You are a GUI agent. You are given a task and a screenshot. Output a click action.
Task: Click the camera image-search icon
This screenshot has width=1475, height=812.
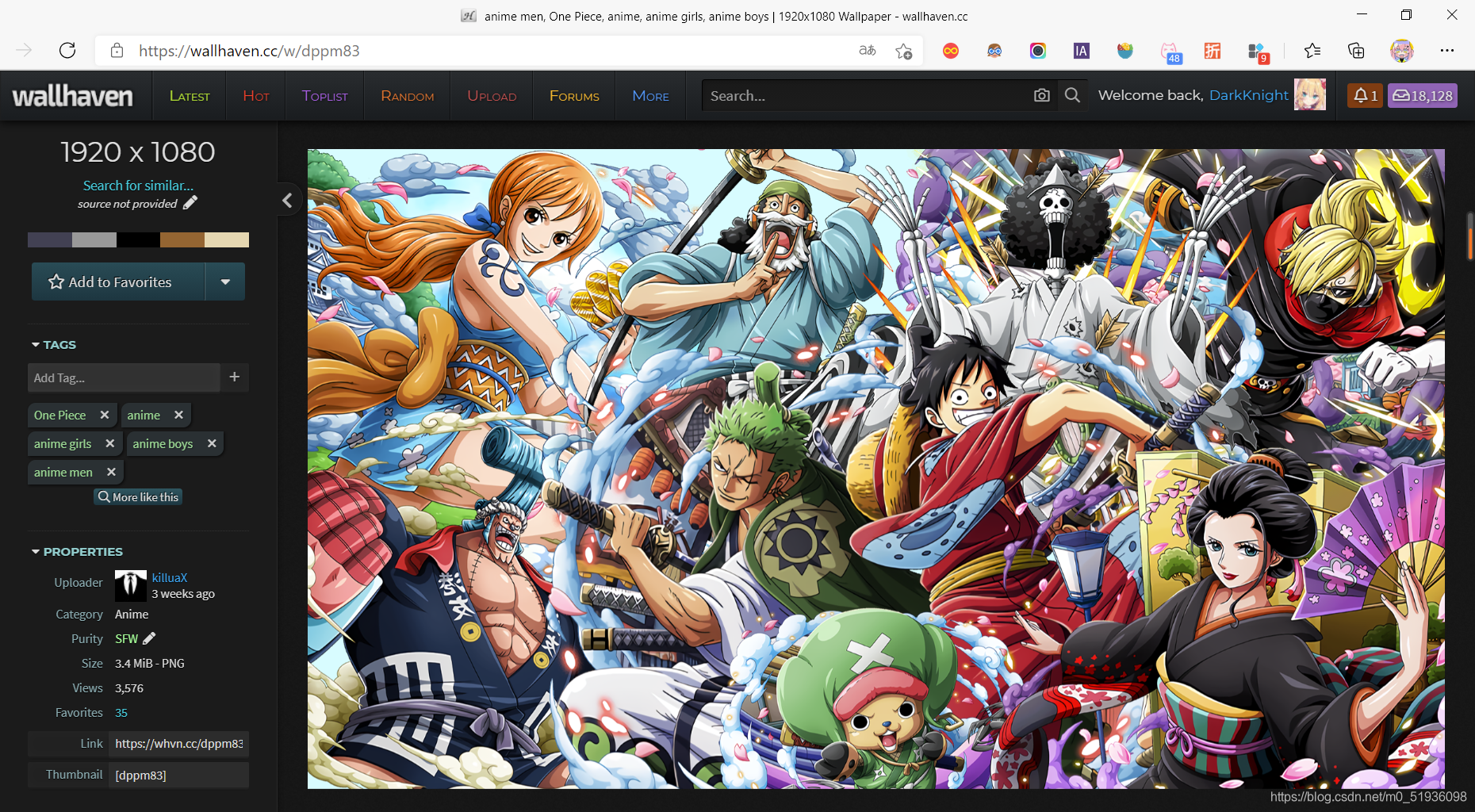click(x=1042, y=95)
